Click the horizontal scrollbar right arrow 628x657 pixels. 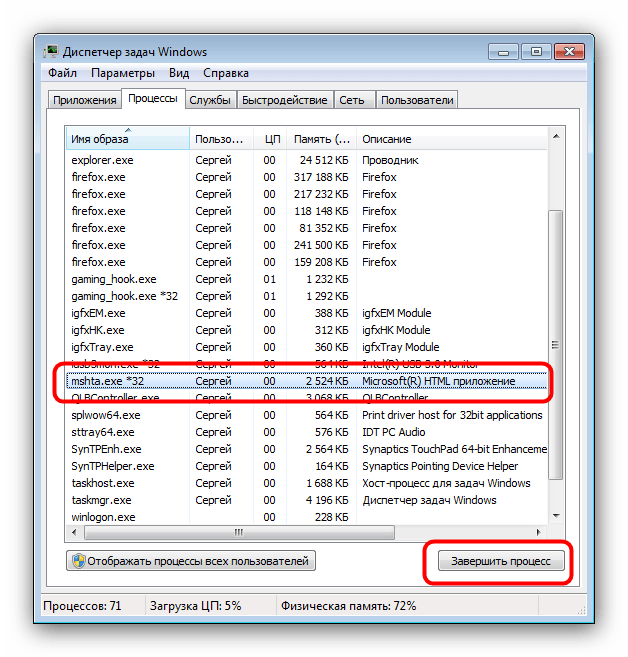tap(539, 533)
